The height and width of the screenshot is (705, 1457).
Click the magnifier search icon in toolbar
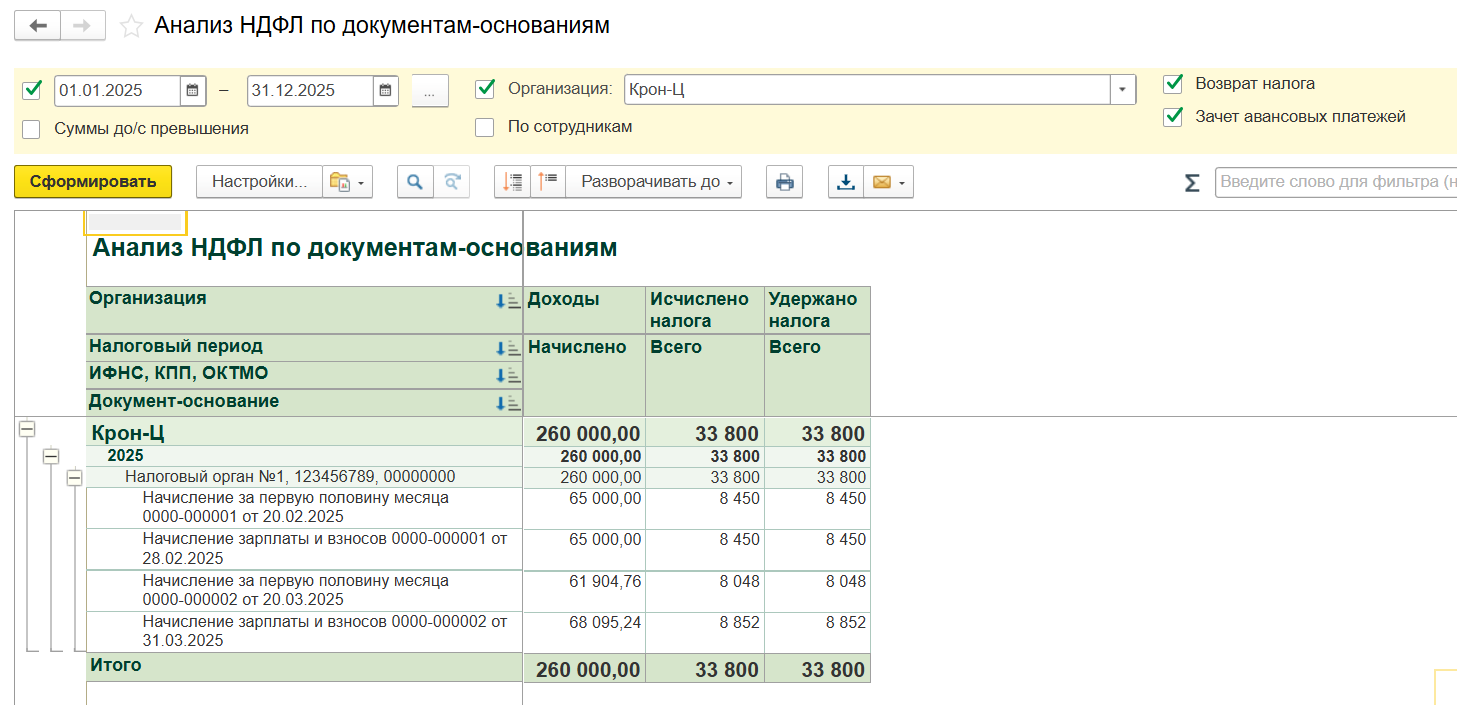(415, 182)
